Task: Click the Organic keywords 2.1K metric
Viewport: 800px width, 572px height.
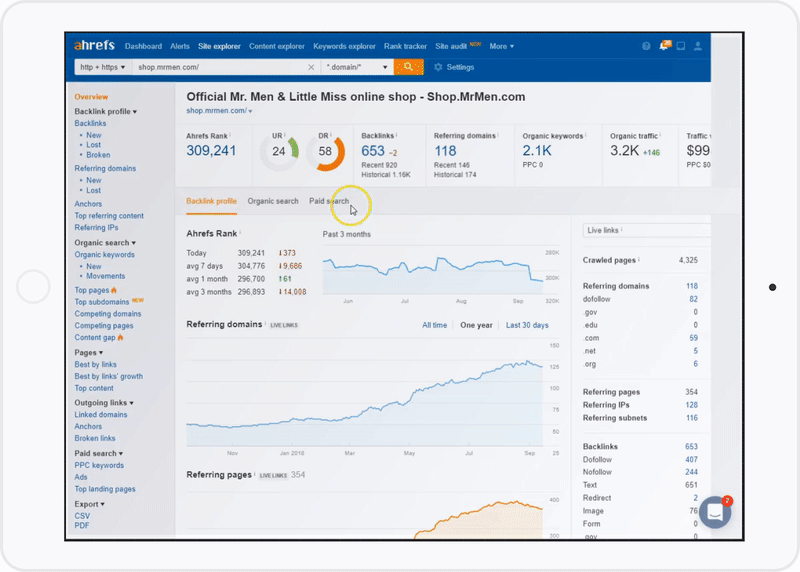Action: pos(537,151)
